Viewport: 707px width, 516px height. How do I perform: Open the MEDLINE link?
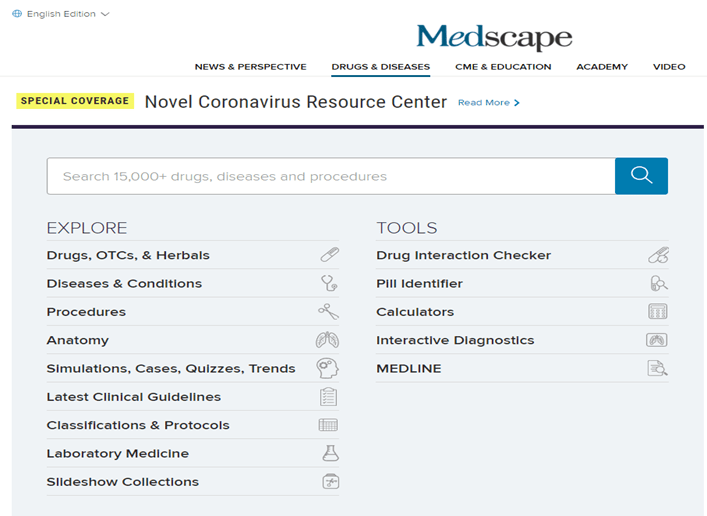[409, 369]
